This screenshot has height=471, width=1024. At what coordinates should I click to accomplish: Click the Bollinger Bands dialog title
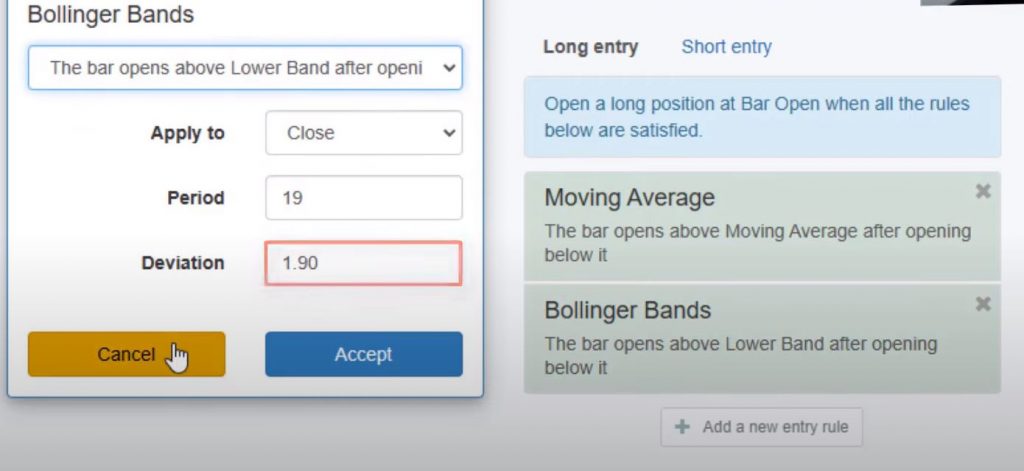click(x=111, y=15)
